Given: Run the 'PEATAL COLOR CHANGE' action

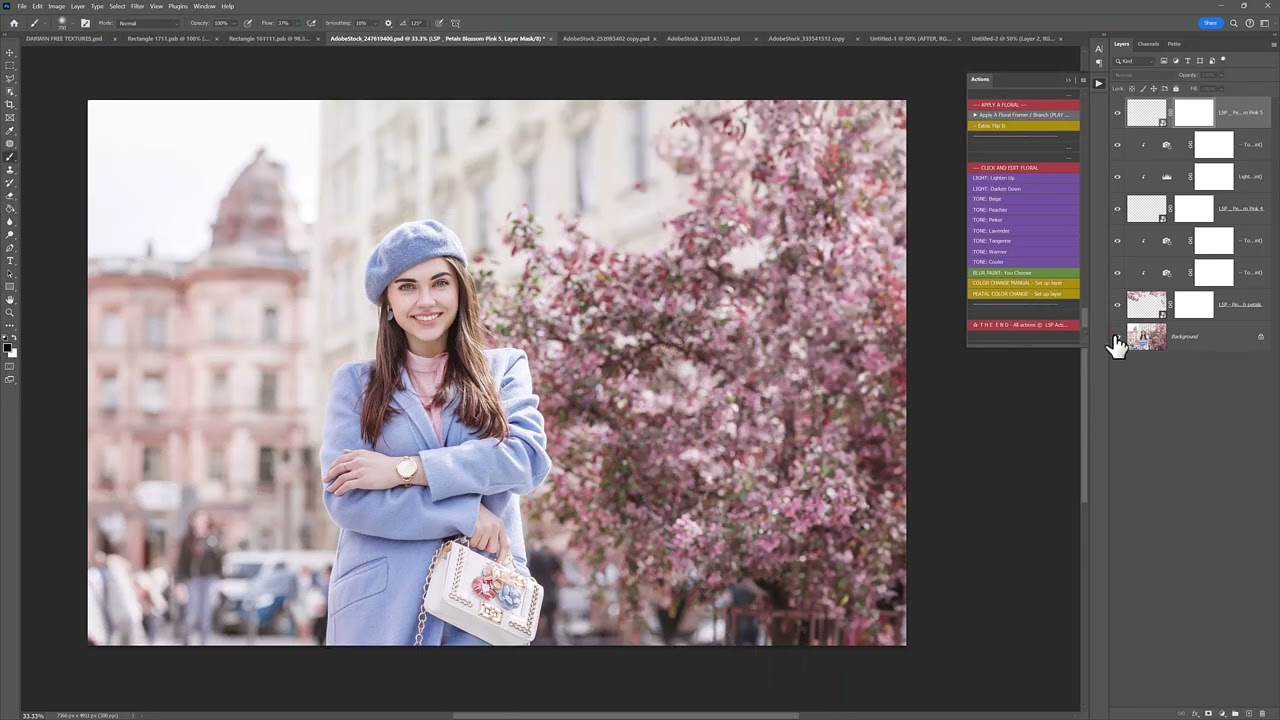Looking at the screenshot, I should pos(1024,294).
